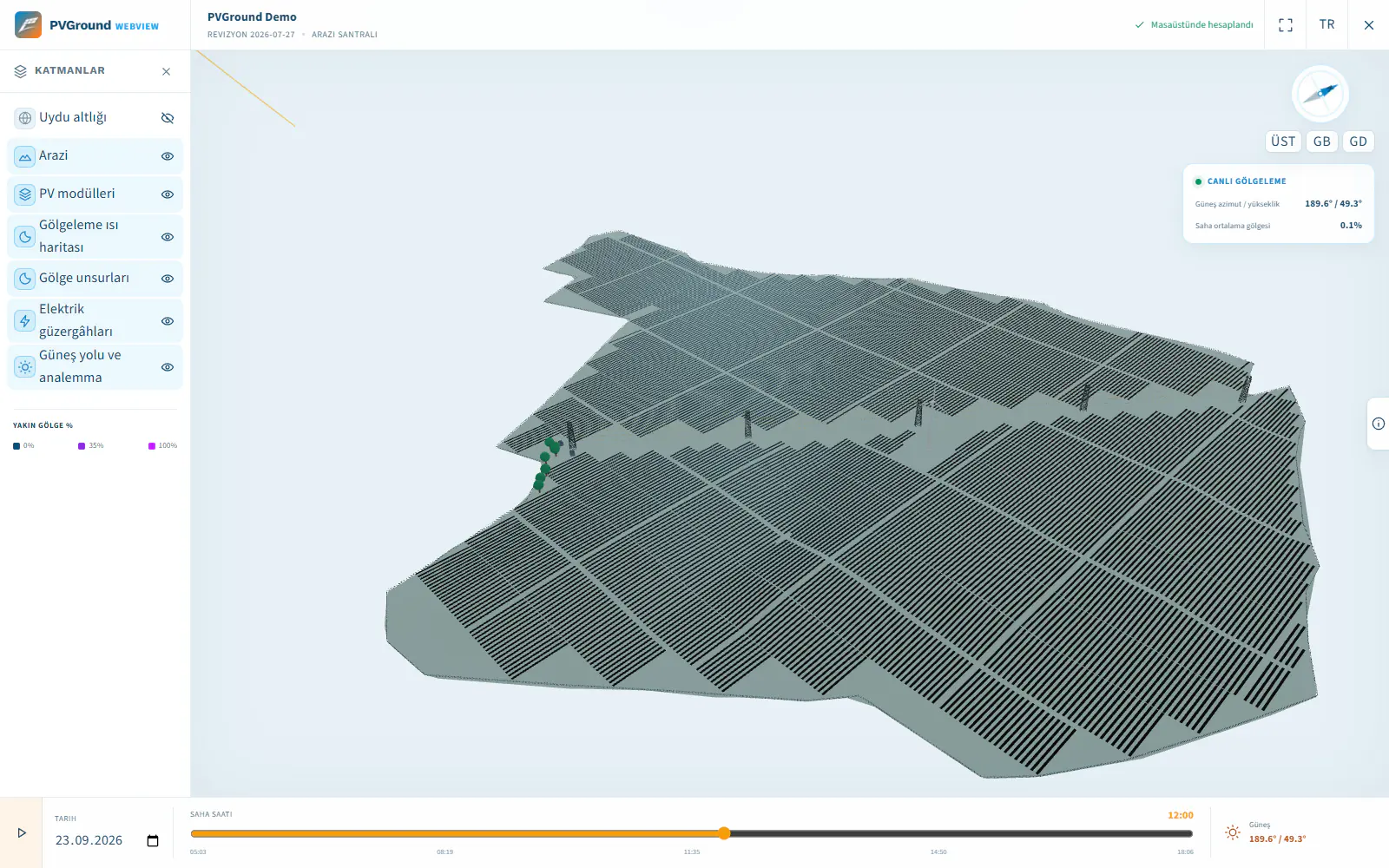Screen dimensions: 1389x868
Task: Enter fullscreen mode
Action: click(x=1286, y=25)
